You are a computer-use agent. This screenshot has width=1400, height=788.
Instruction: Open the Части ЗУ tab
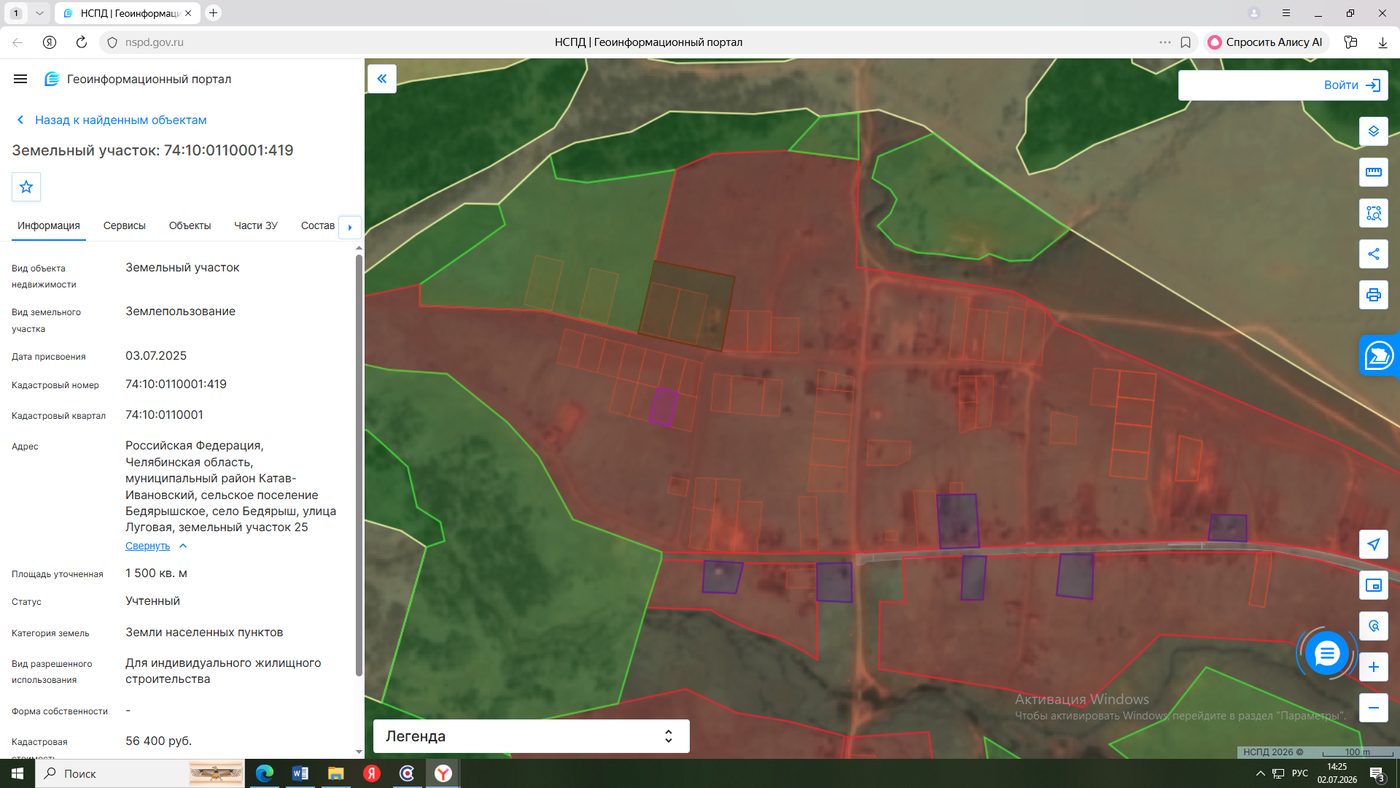(256, 226)
